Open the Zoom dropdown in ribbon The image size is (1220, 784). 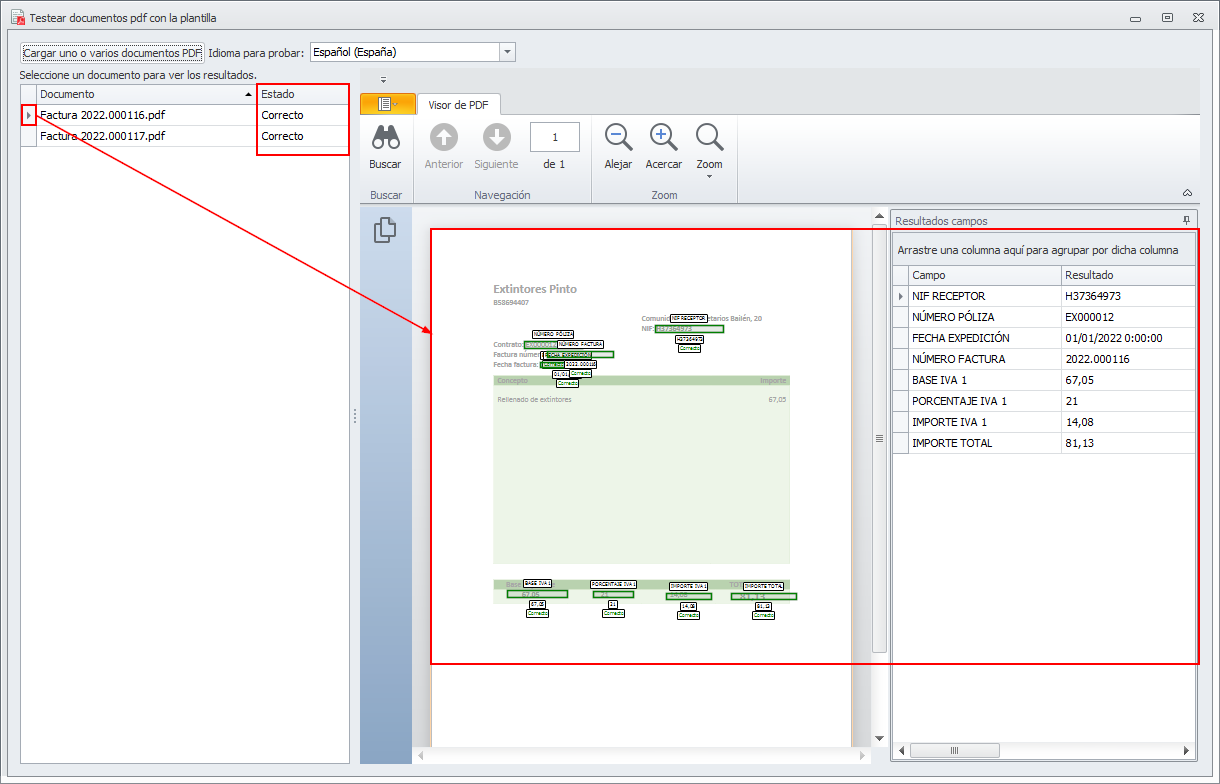(x=709, y=148)
